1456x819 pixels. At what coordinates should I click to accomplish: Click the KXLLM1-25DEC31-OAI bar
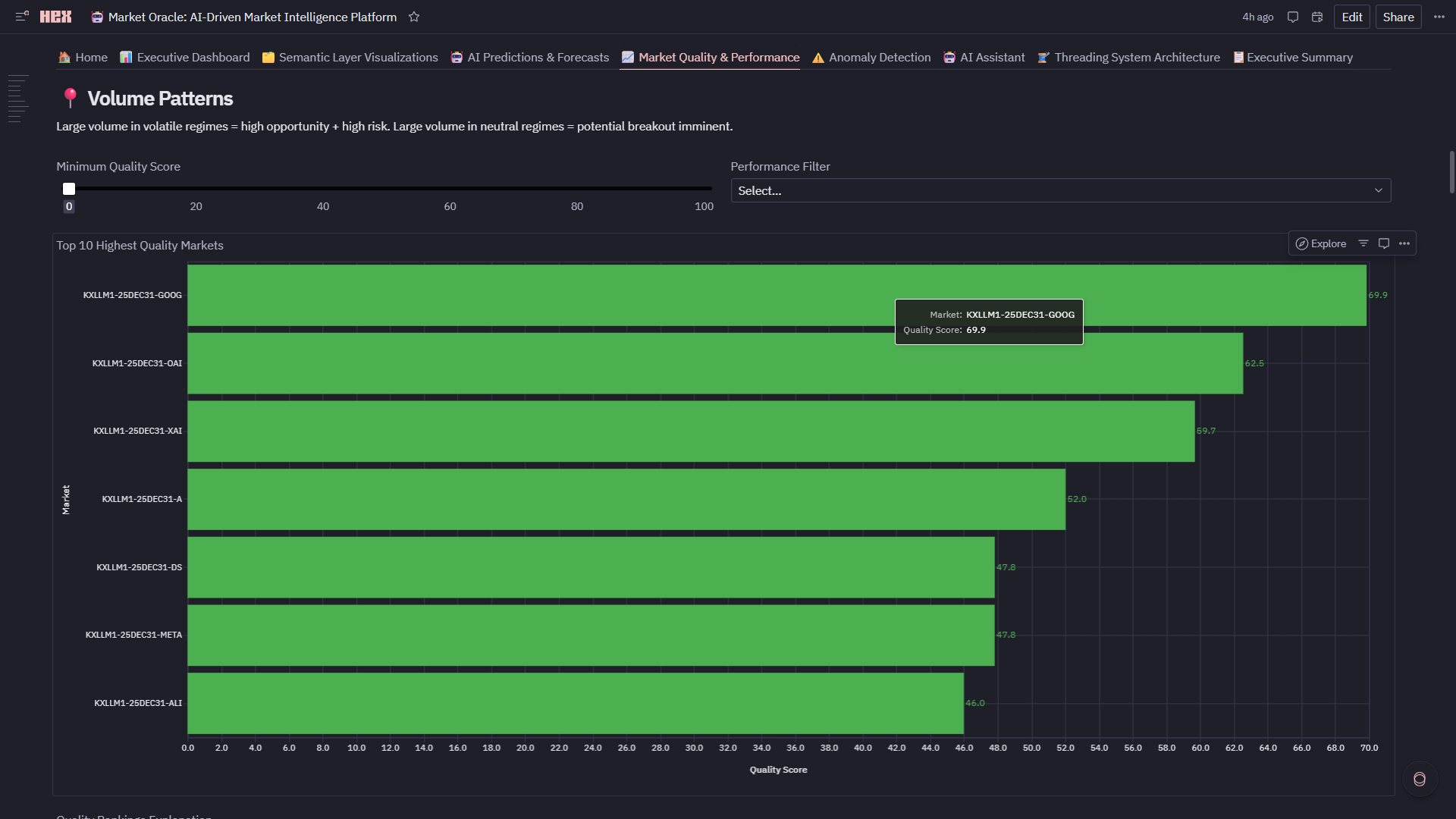714,363
